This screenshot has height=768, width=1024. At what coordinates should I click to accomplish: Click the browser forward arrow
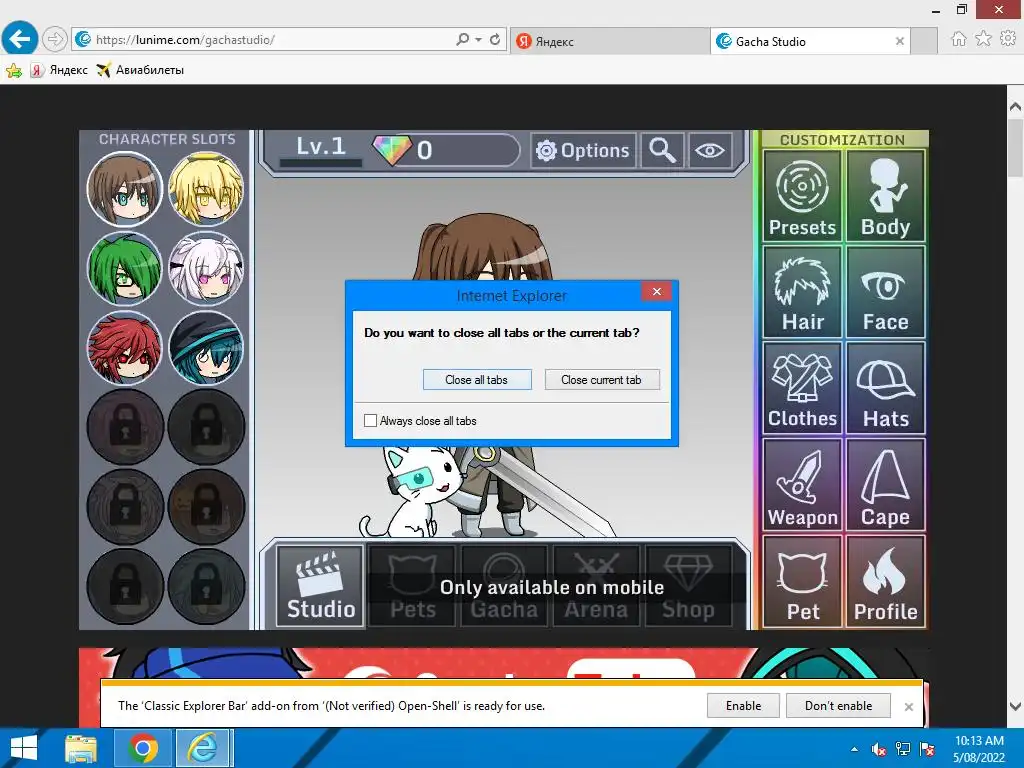(x=55, y=39)
